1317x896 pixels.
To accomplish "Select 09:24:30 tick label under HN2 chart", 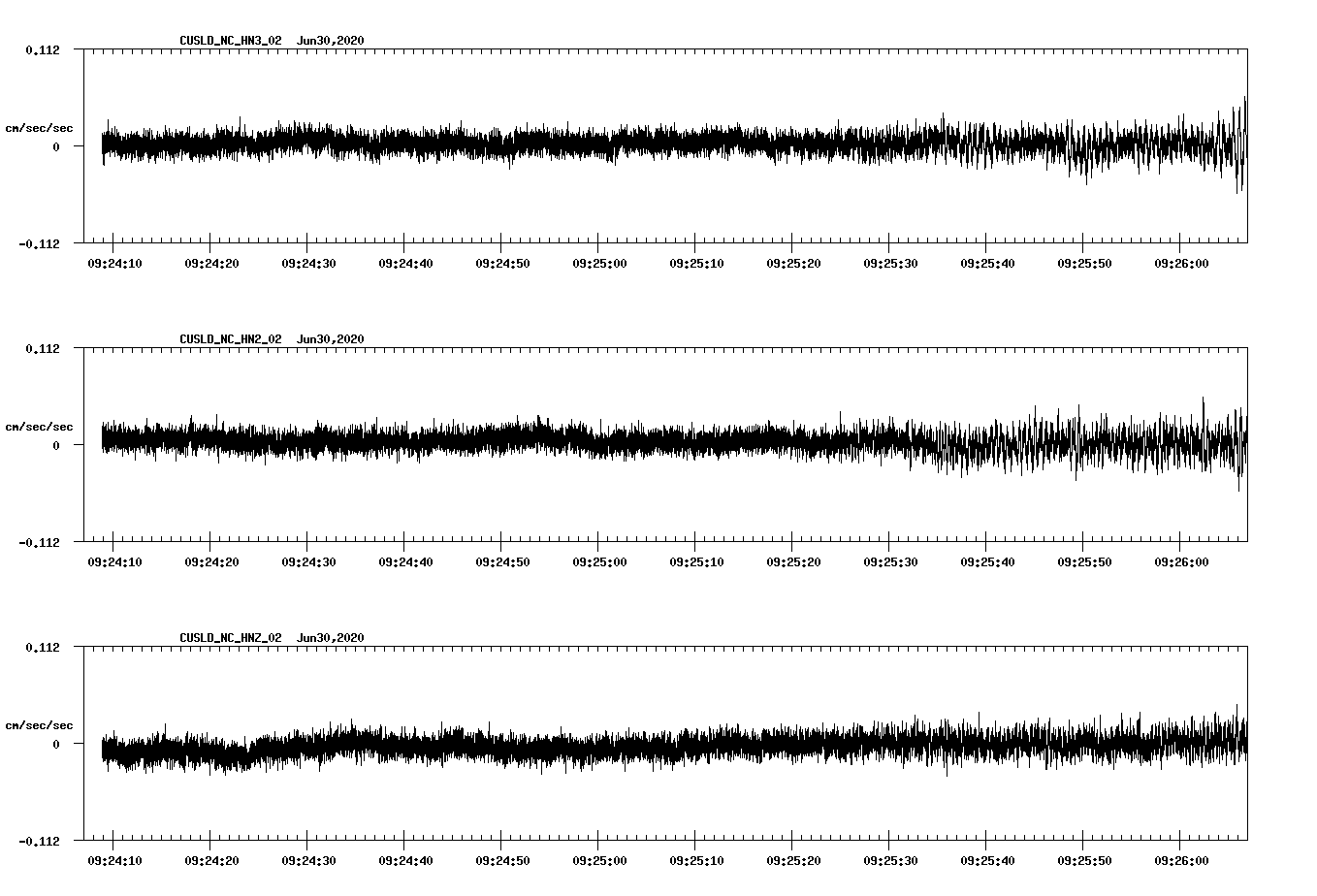I will point(308,561).
